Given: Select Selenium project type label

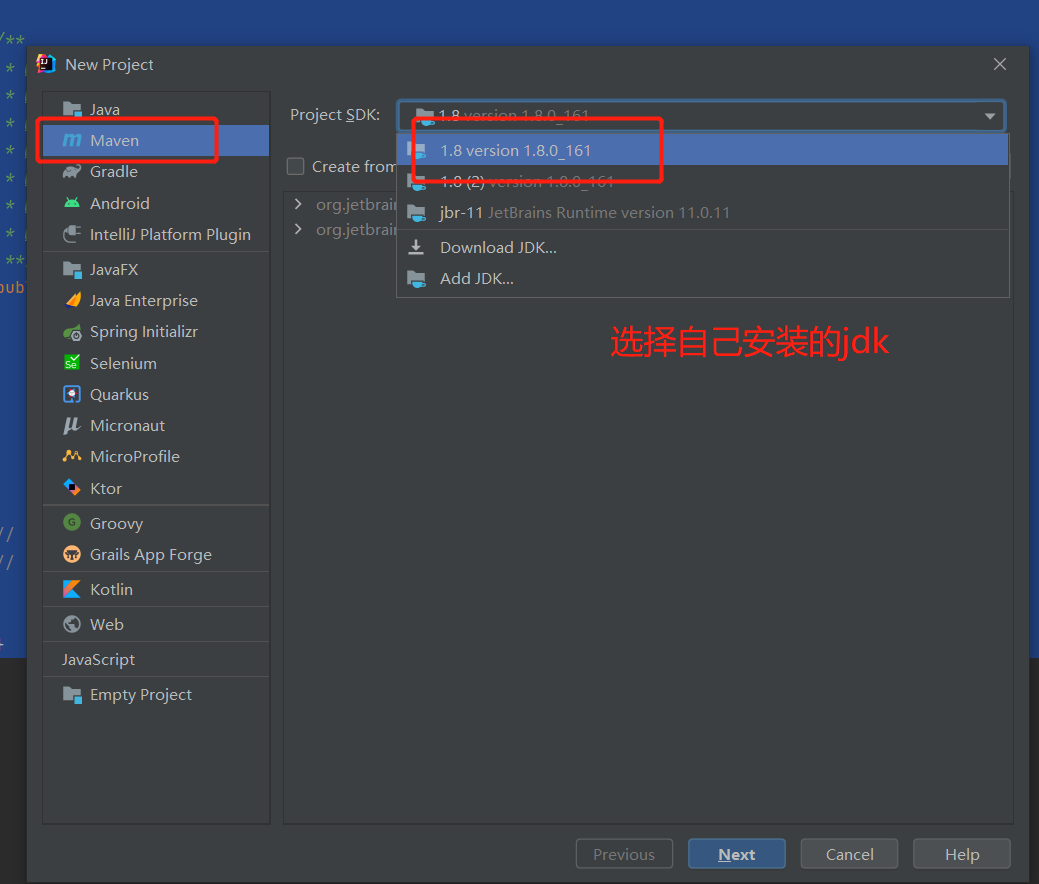Looking at the screenshot, I should click(x=123, y=363).
